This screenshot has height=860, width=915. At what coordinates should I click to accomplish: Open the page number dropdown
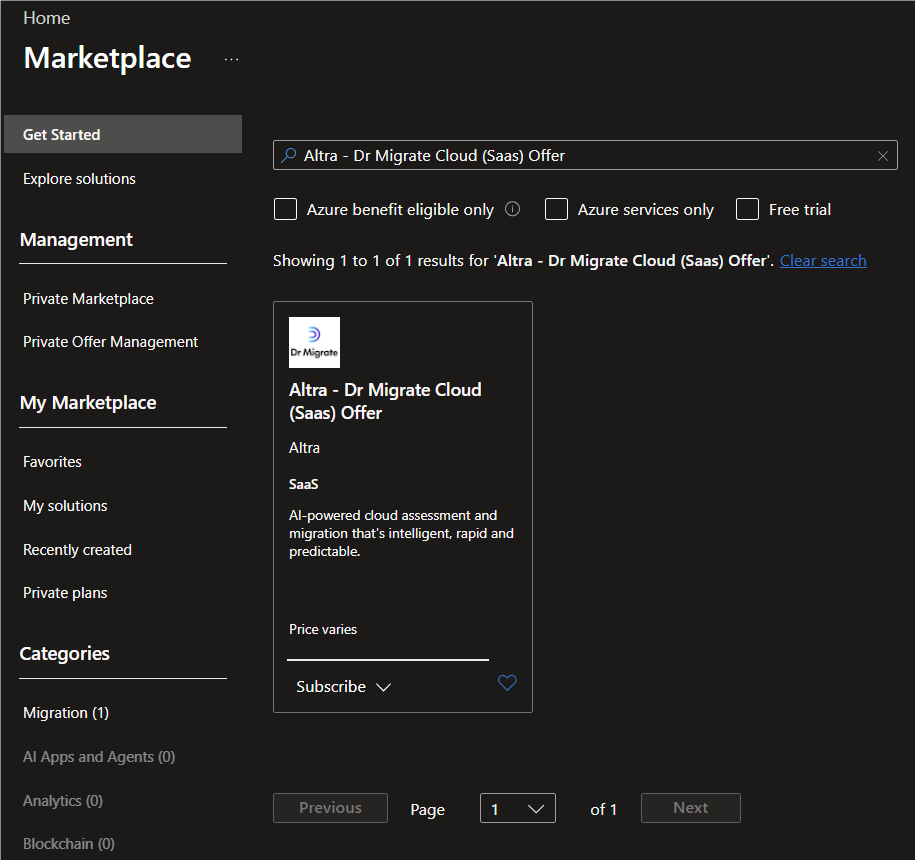pos(518,808)
